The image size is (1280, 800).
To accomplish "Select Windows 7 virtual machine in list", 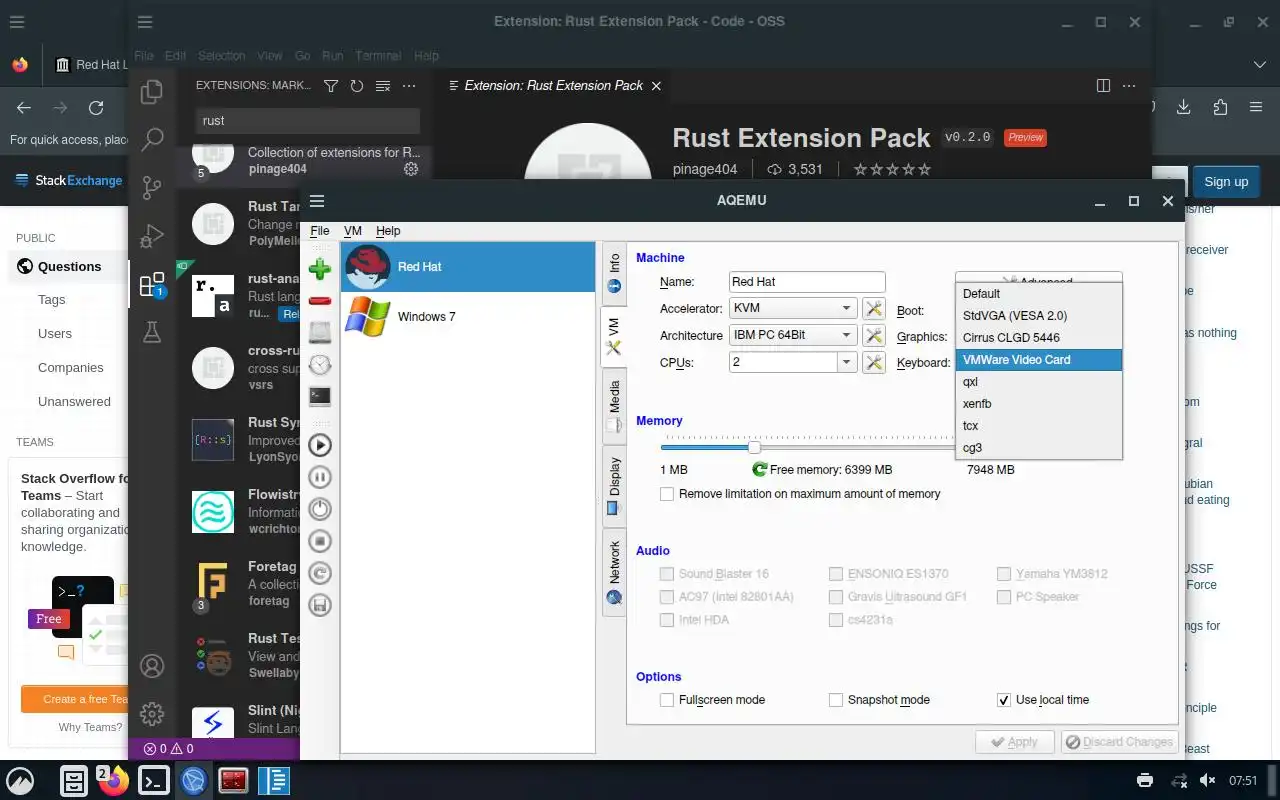I will [x=468, y=317].
